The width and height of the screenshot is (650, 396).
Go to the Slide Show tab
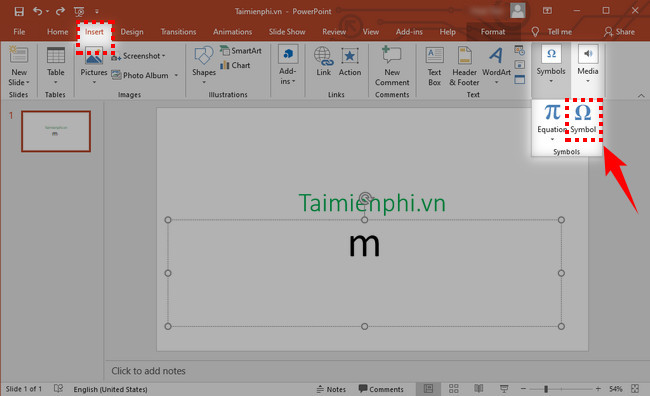(x=287, y=32)
